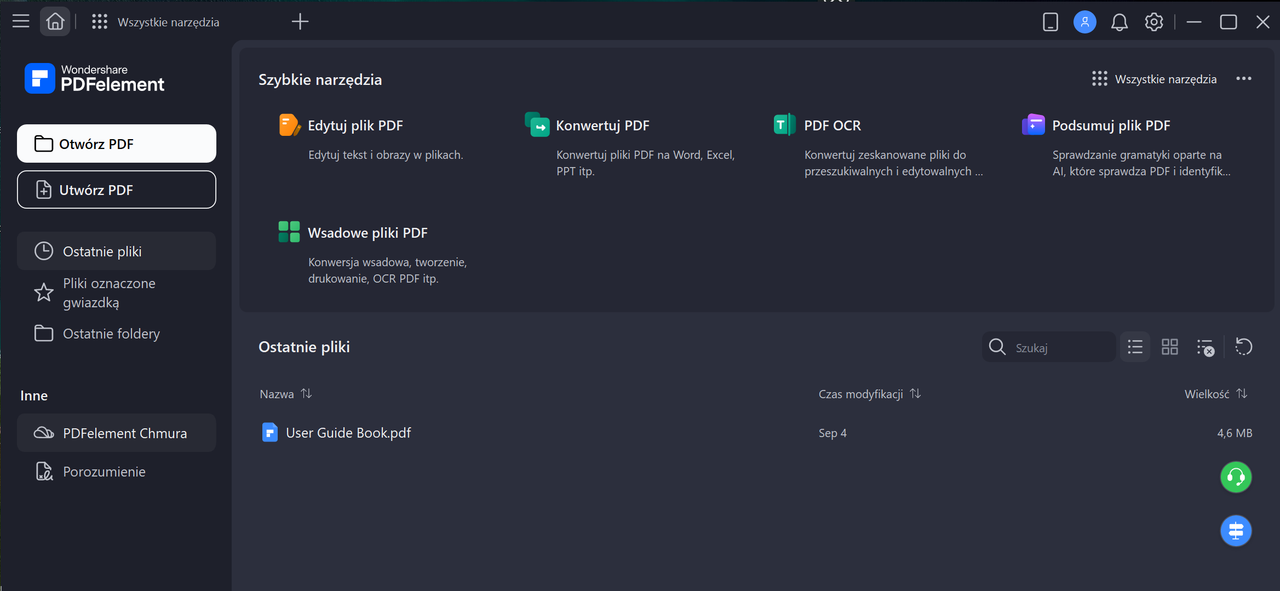Sort files by Nazwa column

286,394
